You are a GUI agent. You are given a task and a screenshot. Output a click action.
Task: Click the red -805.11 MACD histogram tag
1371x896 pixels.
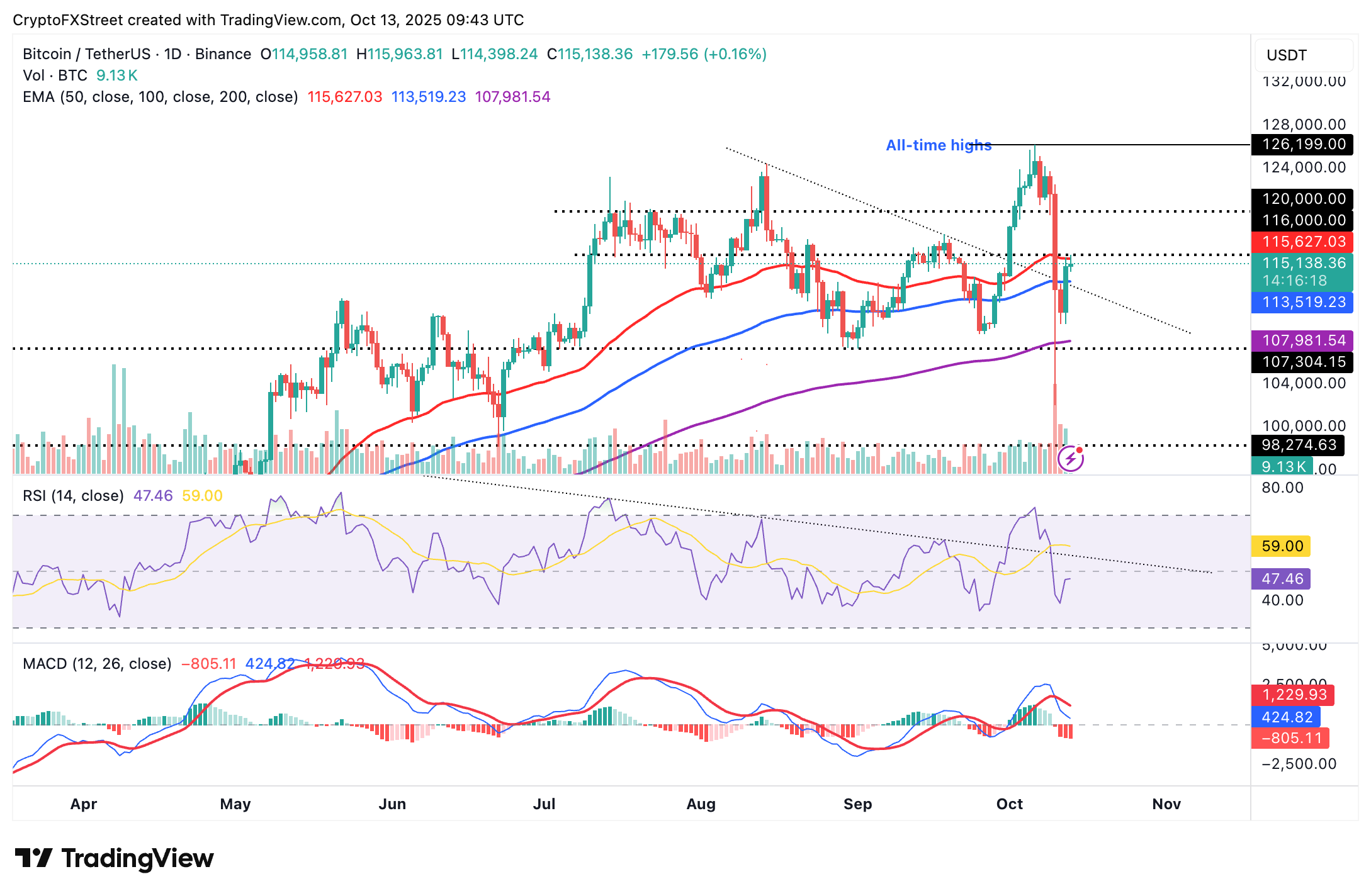click(1290, 737)
